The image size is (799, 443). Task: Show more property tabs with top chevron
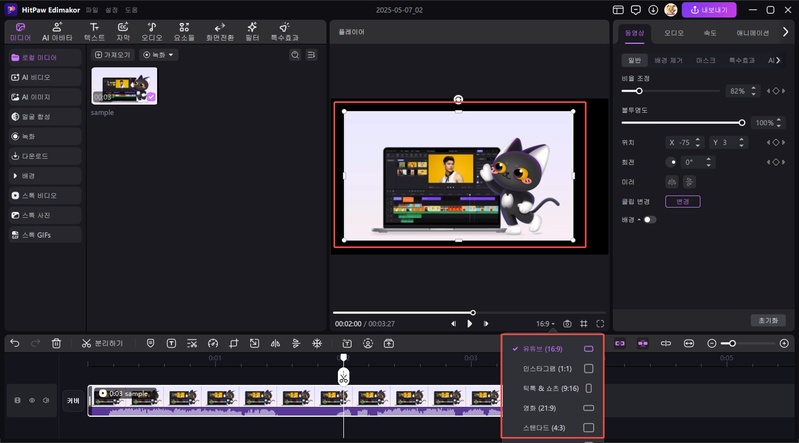[785, 32]
